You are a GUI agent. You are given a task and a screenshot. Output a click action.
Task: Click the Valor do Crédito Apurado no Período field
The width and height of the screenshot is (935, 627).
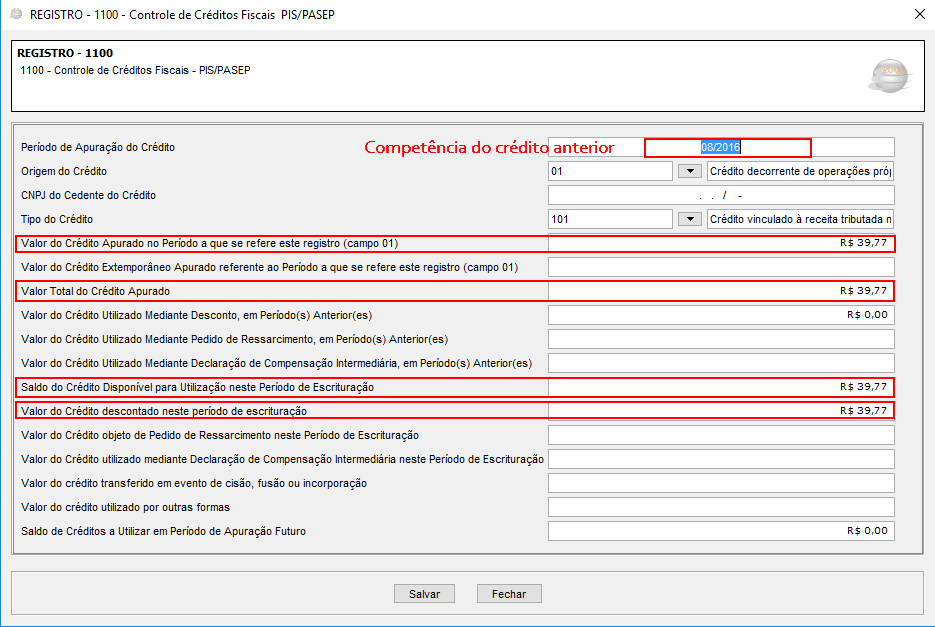721,243
